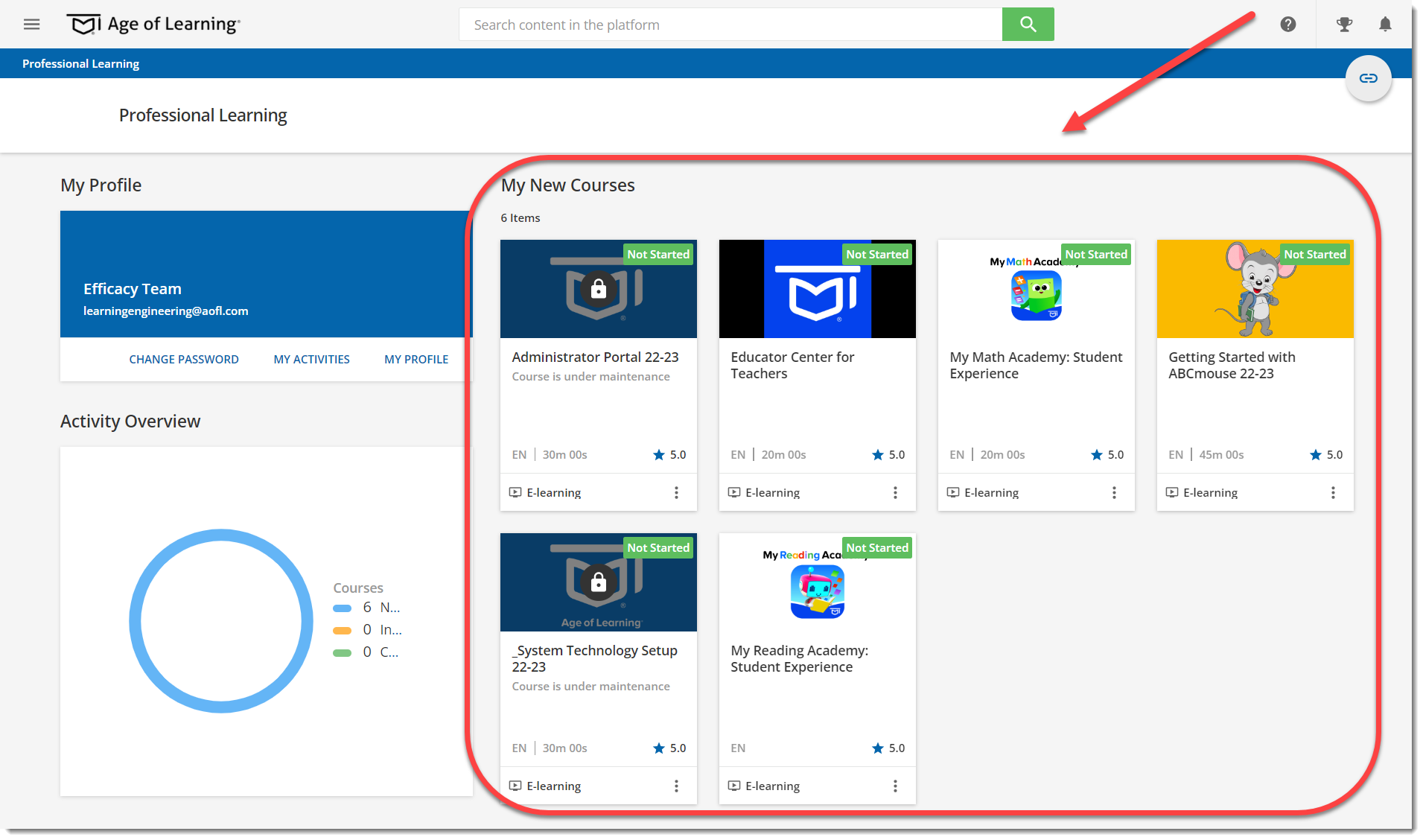
Task: Click into the platform search field
Action: click(x=730, y=25)
